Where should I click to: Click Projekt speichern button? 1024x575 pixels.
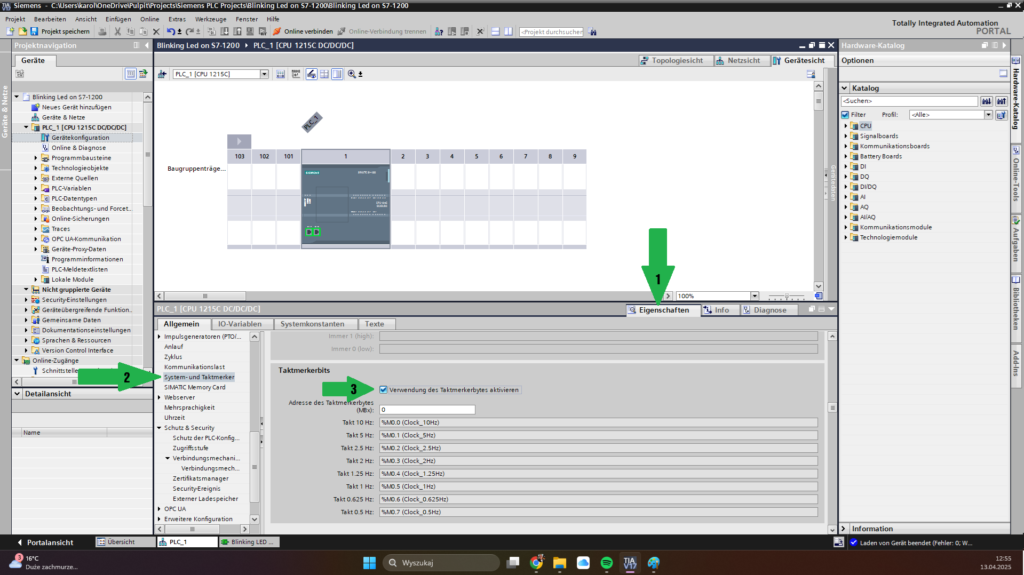(60, 31)
